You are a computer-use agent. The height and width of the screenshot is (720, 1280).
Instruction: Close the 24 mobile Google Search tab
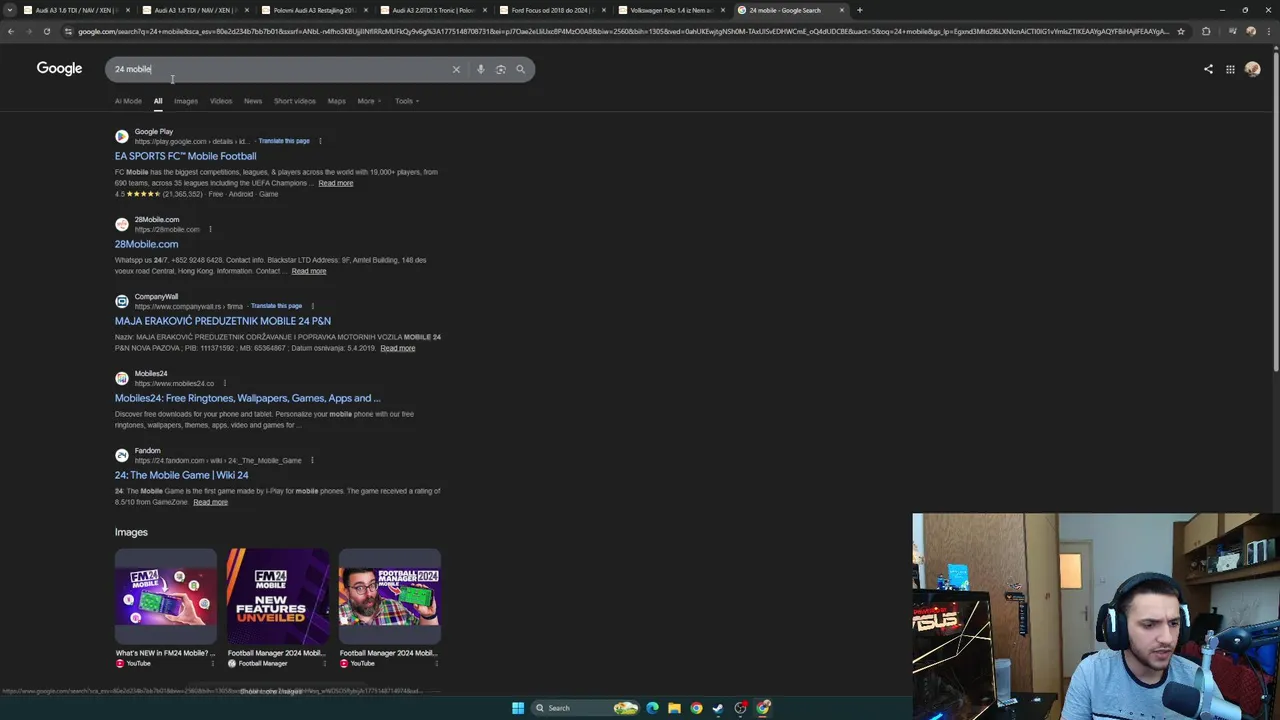pyautogui.click(x=841, y=10)
